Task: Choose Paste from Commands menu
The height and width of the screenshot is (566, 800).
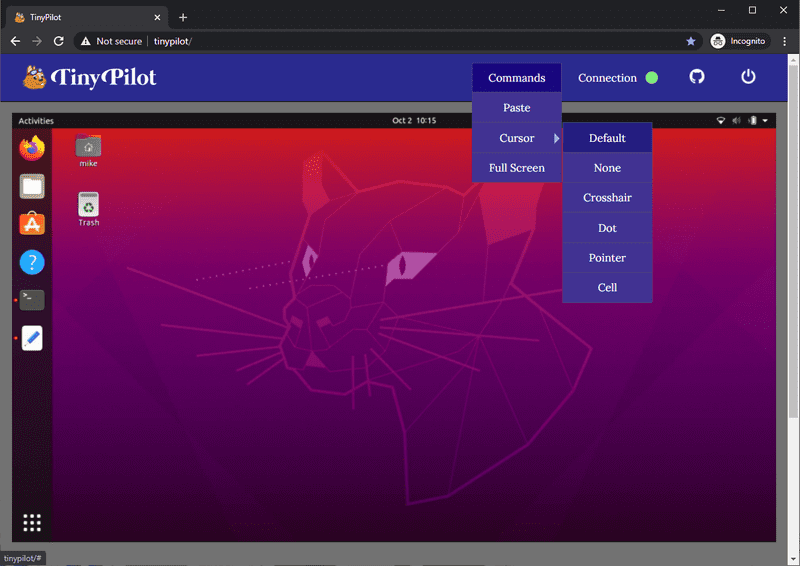Action: click(x=517, y=108)
